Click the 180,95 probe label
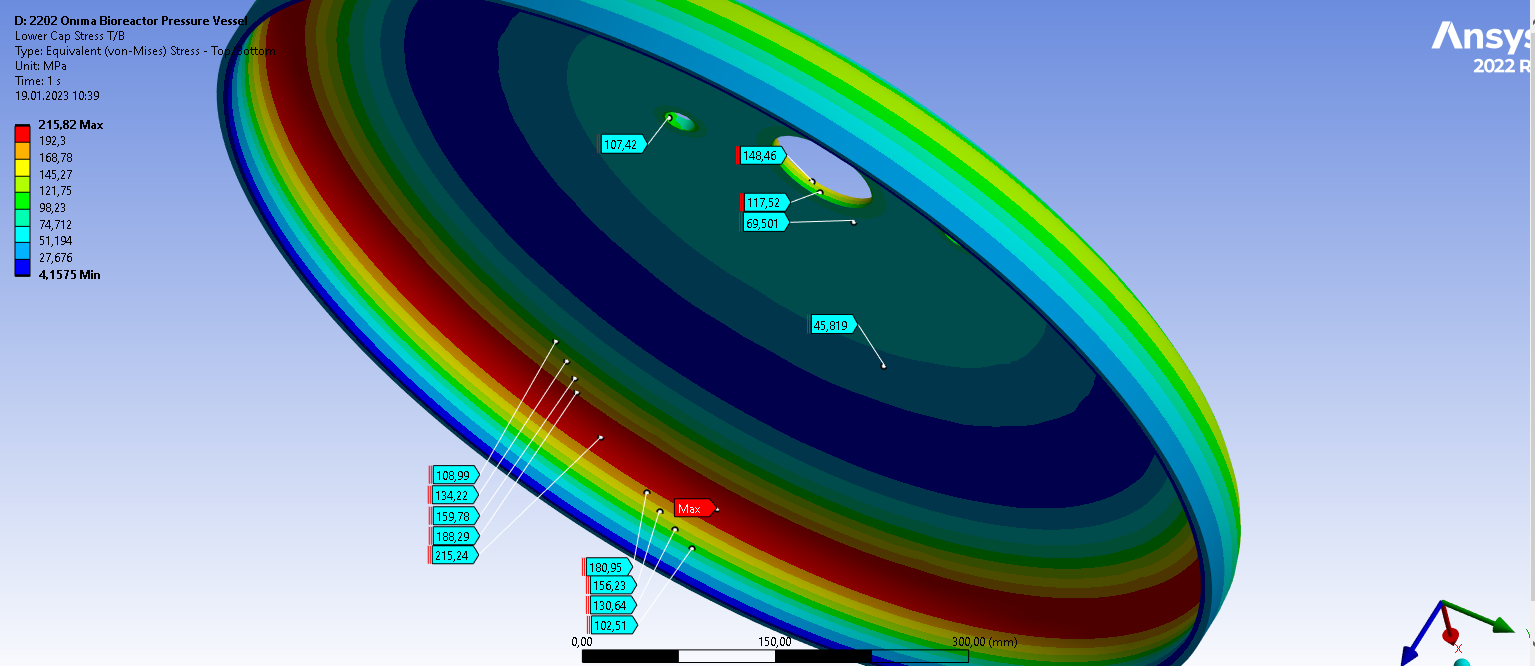 point(608,567)
